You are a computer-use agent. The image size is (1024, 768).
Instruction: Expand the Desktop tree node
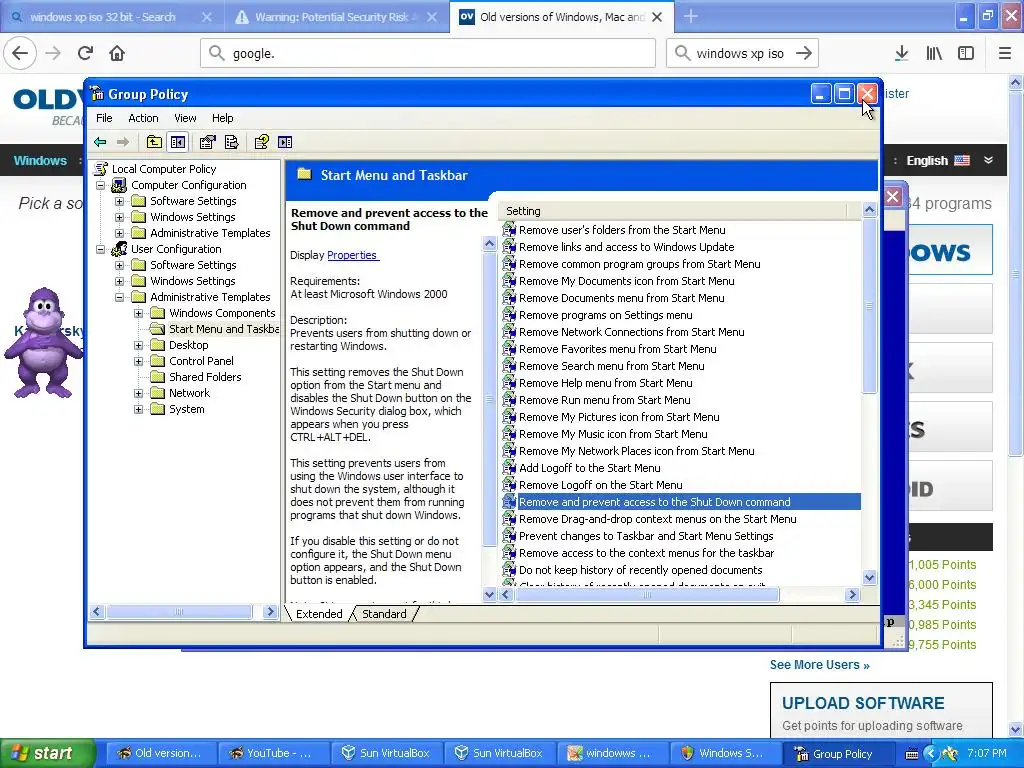138,345
